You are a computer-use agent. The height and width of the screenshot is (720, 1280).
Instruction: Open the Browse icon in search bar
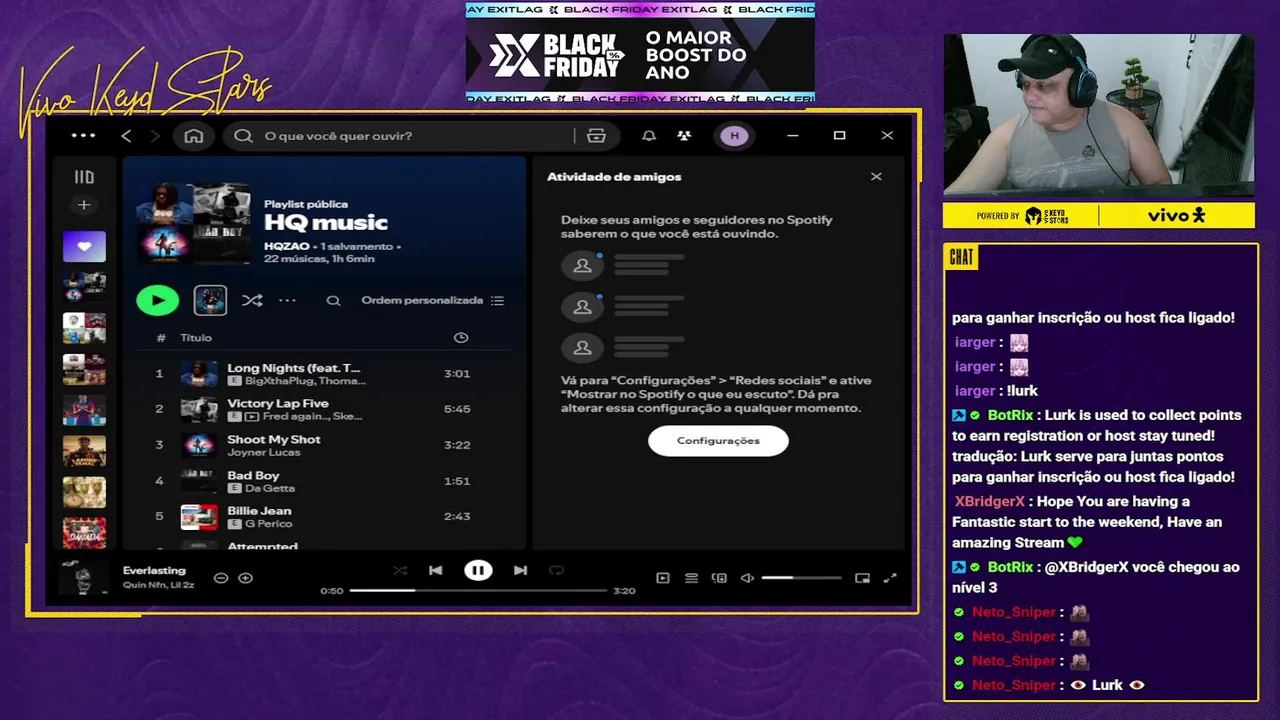click(597, 136)
